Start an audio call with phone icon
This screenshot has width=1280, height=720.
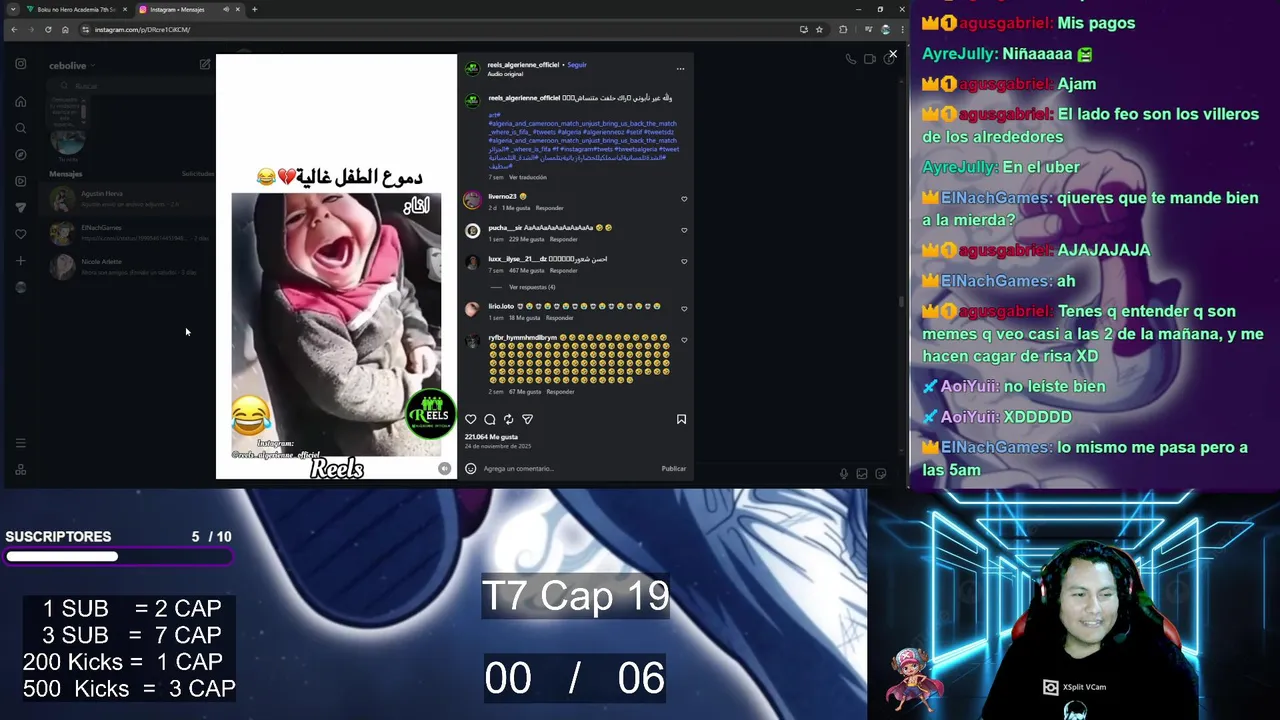pos(851,59)
